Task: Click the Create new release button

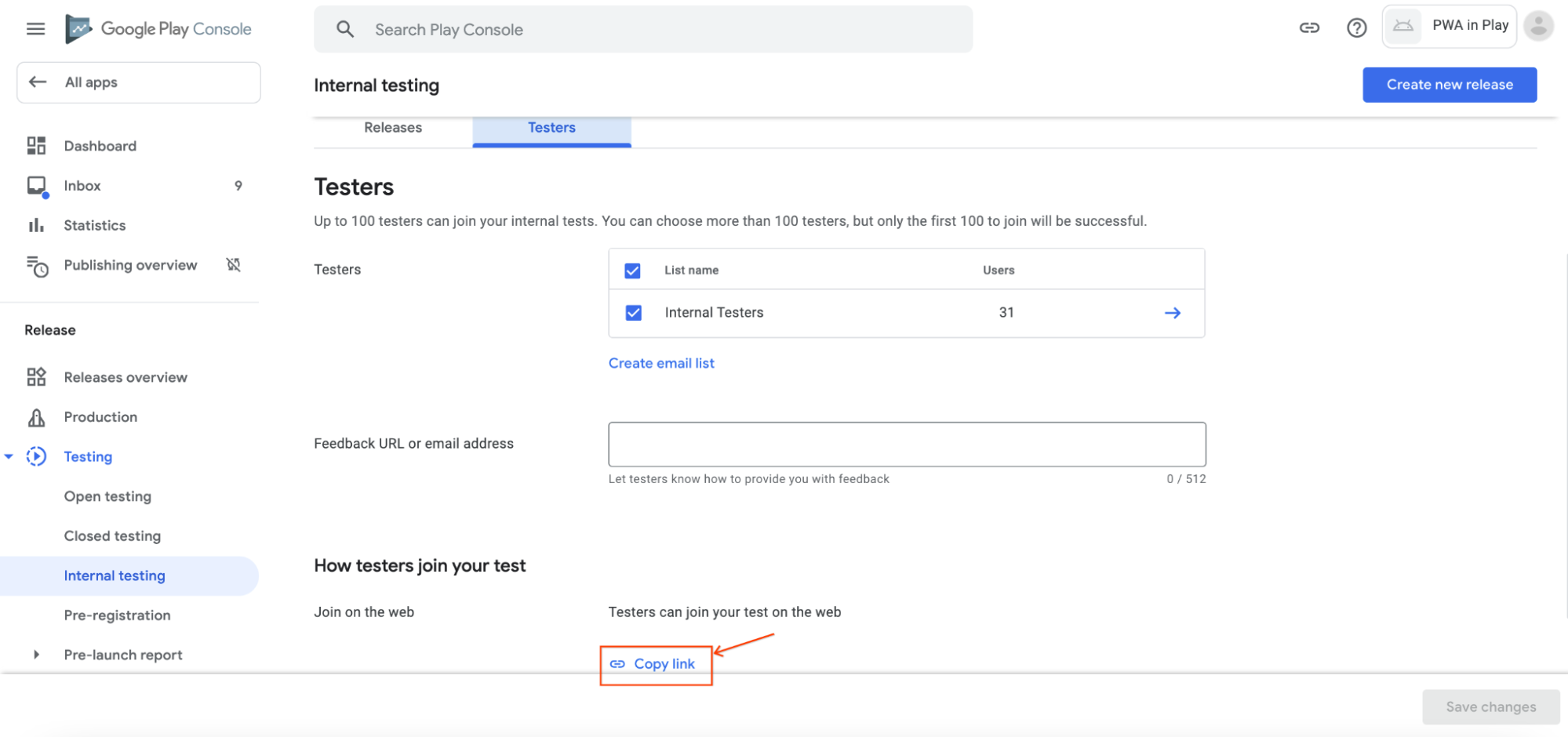Action: [x=1449, y=84]
